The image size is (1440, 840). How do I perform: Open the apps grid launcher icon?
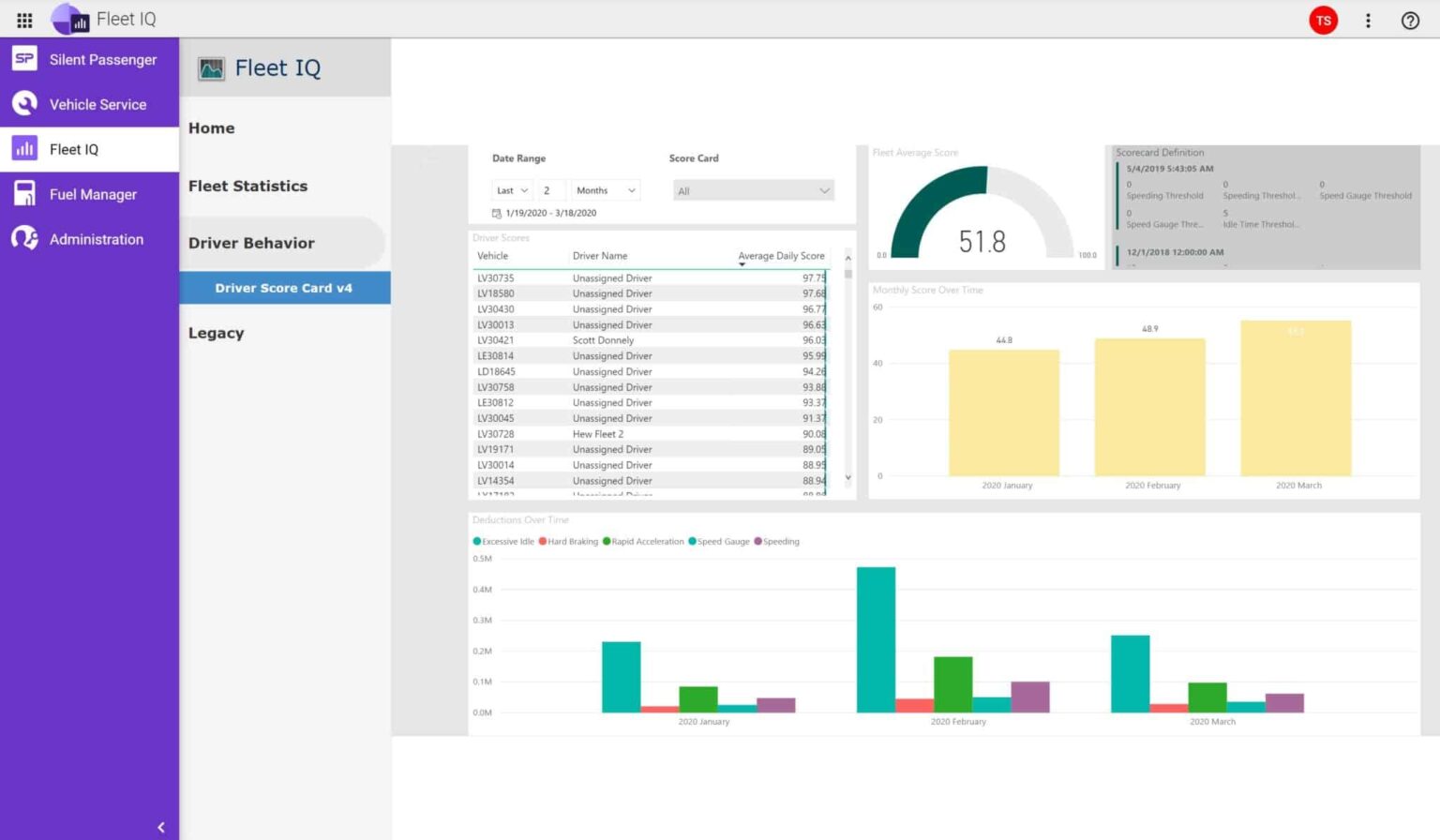click(24, 20)
